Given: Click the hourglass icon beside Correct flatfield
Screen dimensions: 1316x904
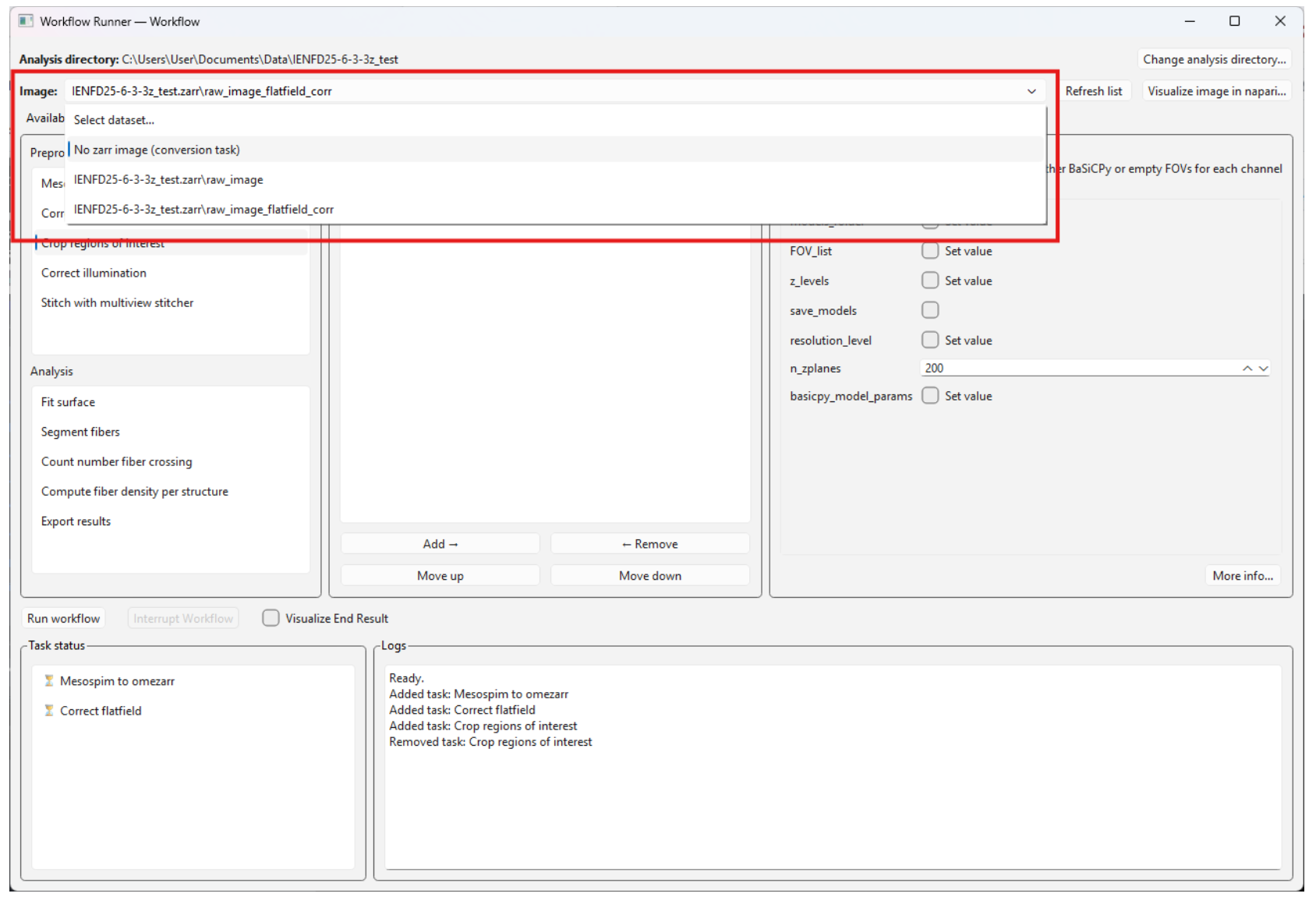Looking at the screenshot, I should tap(48, 710).
